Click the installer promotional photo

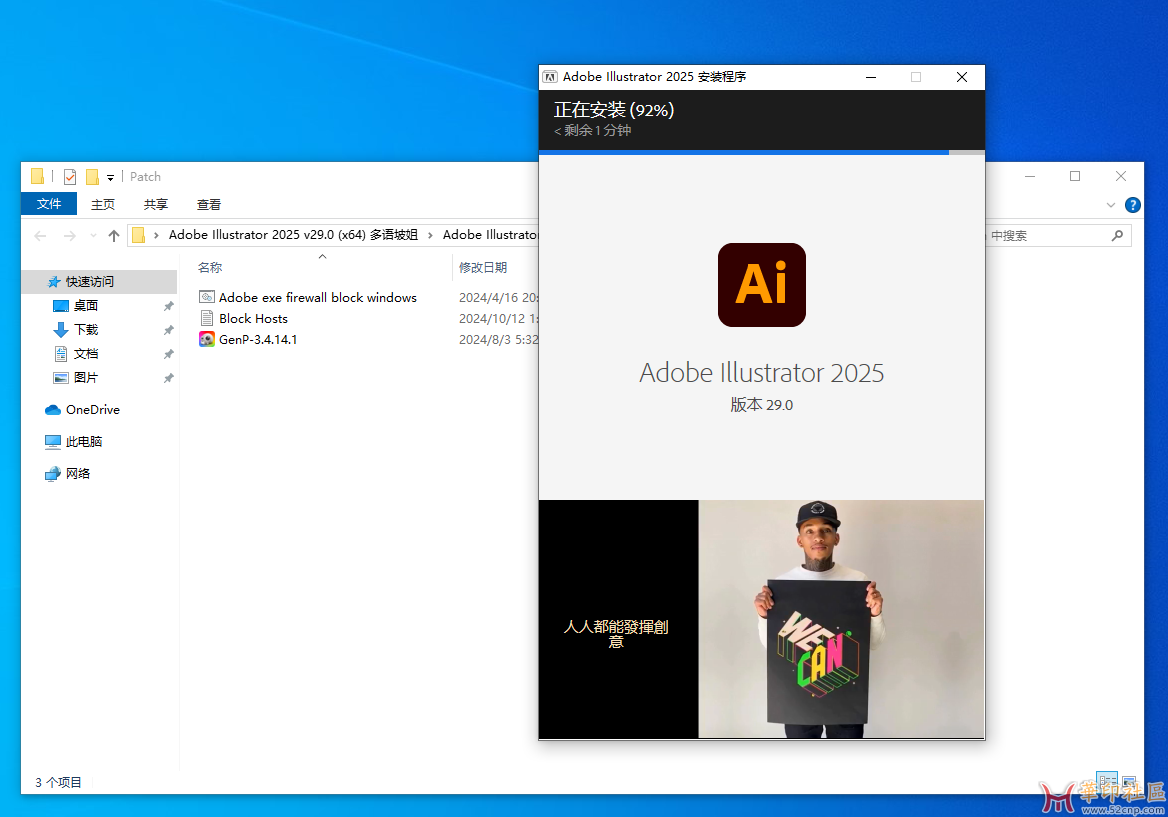[841, 619]
